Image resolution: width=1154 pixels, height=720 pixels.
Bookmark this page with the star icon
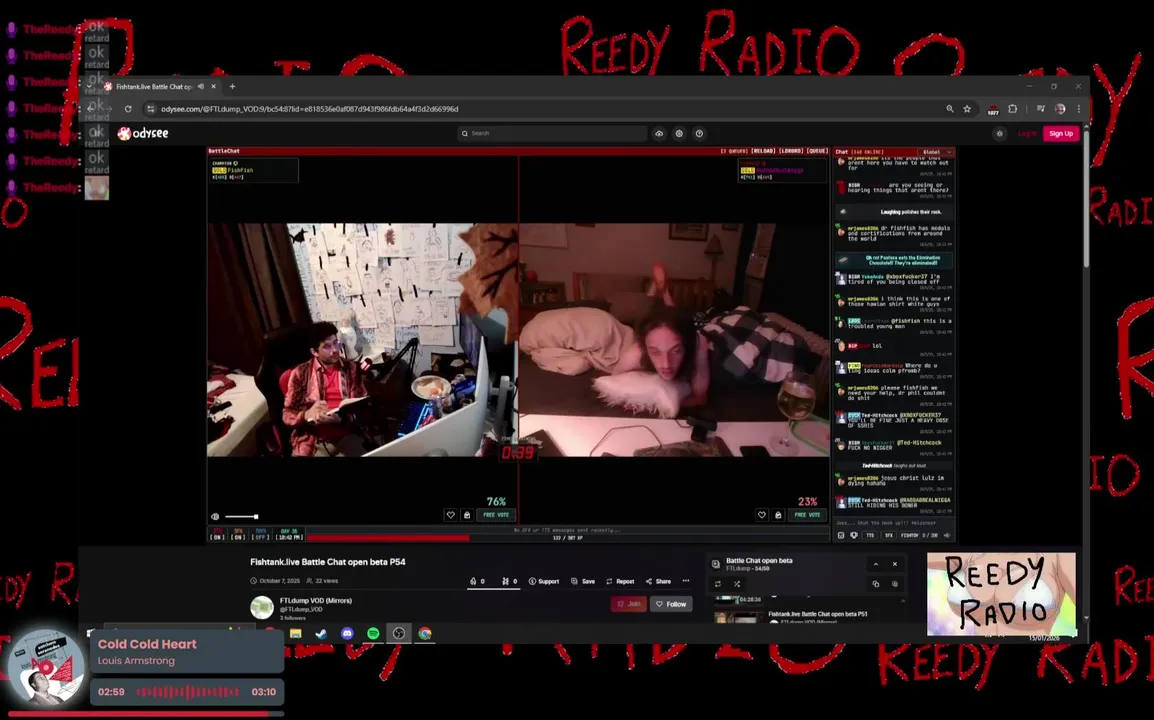click(967, 109)
